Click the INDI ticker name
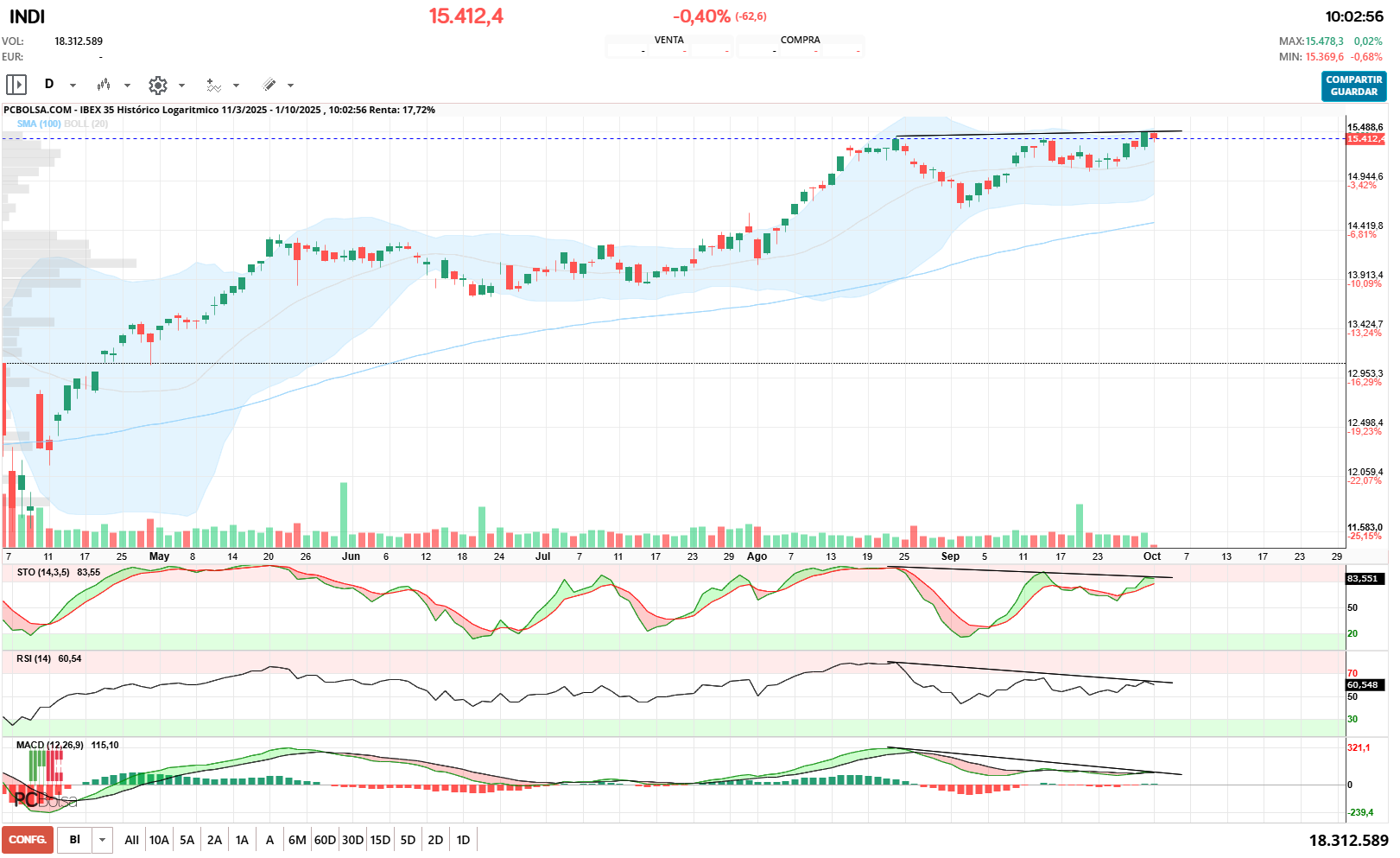 pos(27,16)
